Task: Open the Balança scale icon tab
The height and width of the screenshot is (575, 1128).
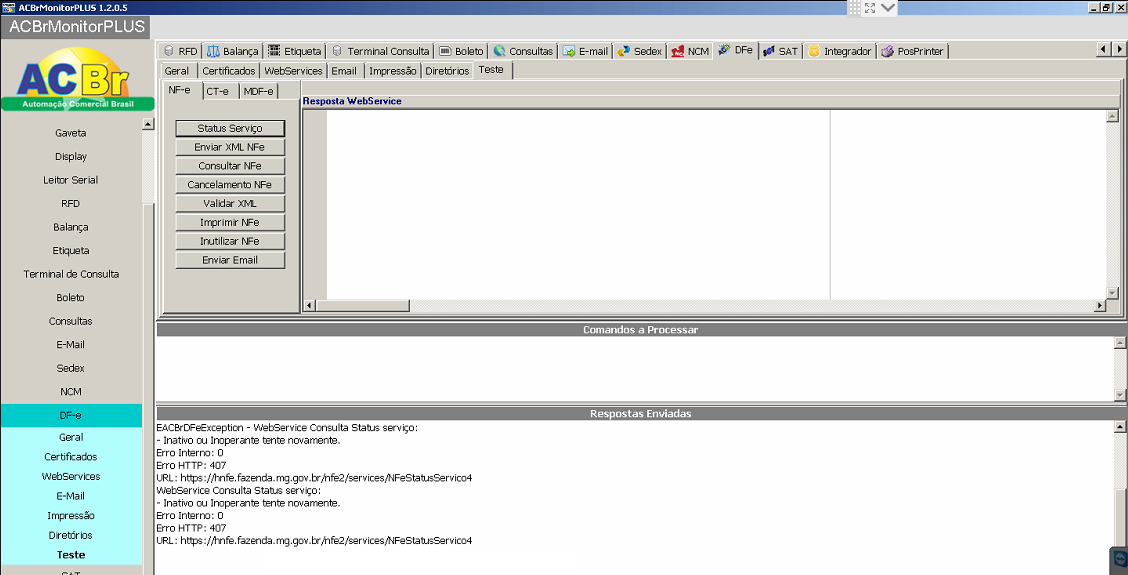Action: pos(232,51)
